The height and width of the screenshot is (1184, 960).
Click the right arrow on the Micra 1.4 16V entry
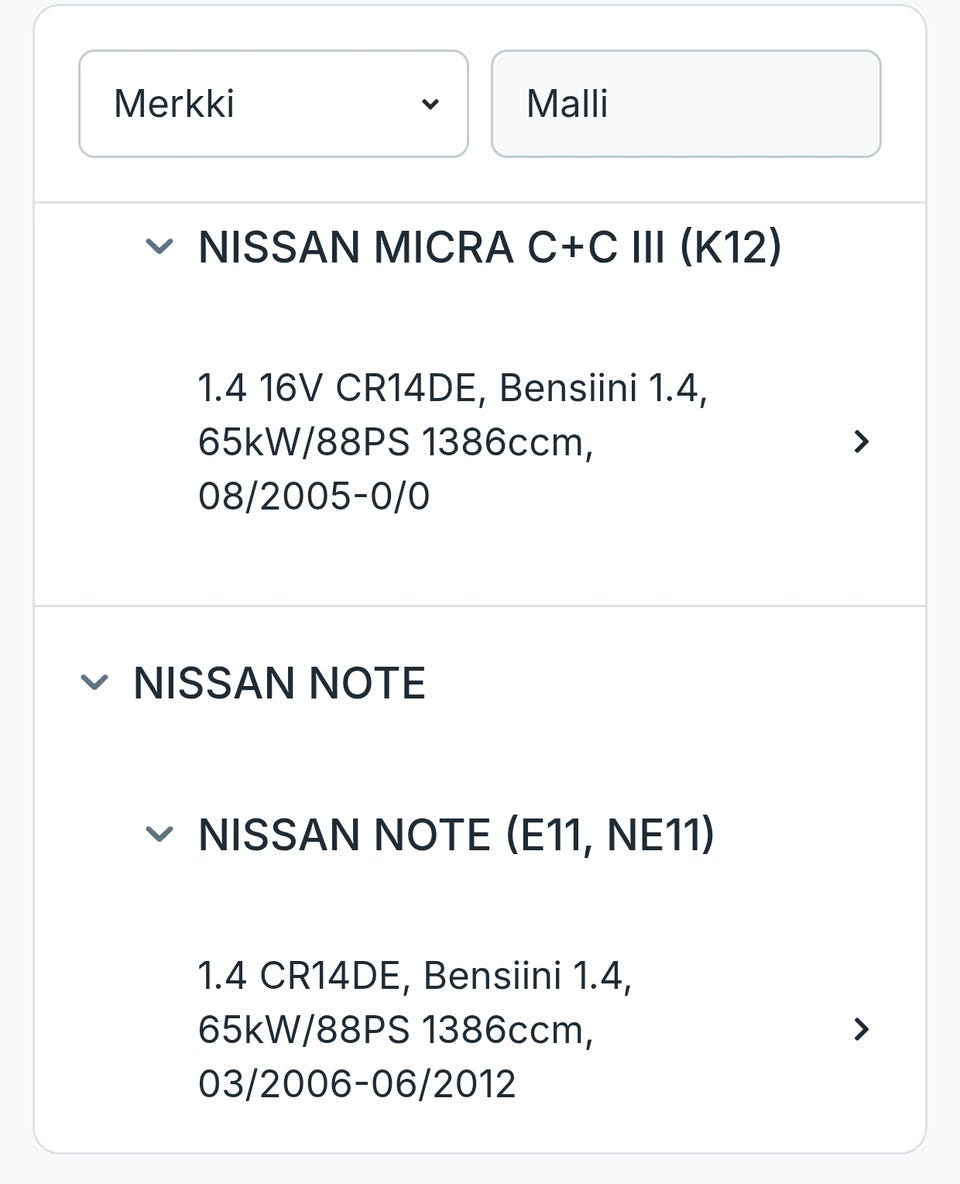pos(861,441)
